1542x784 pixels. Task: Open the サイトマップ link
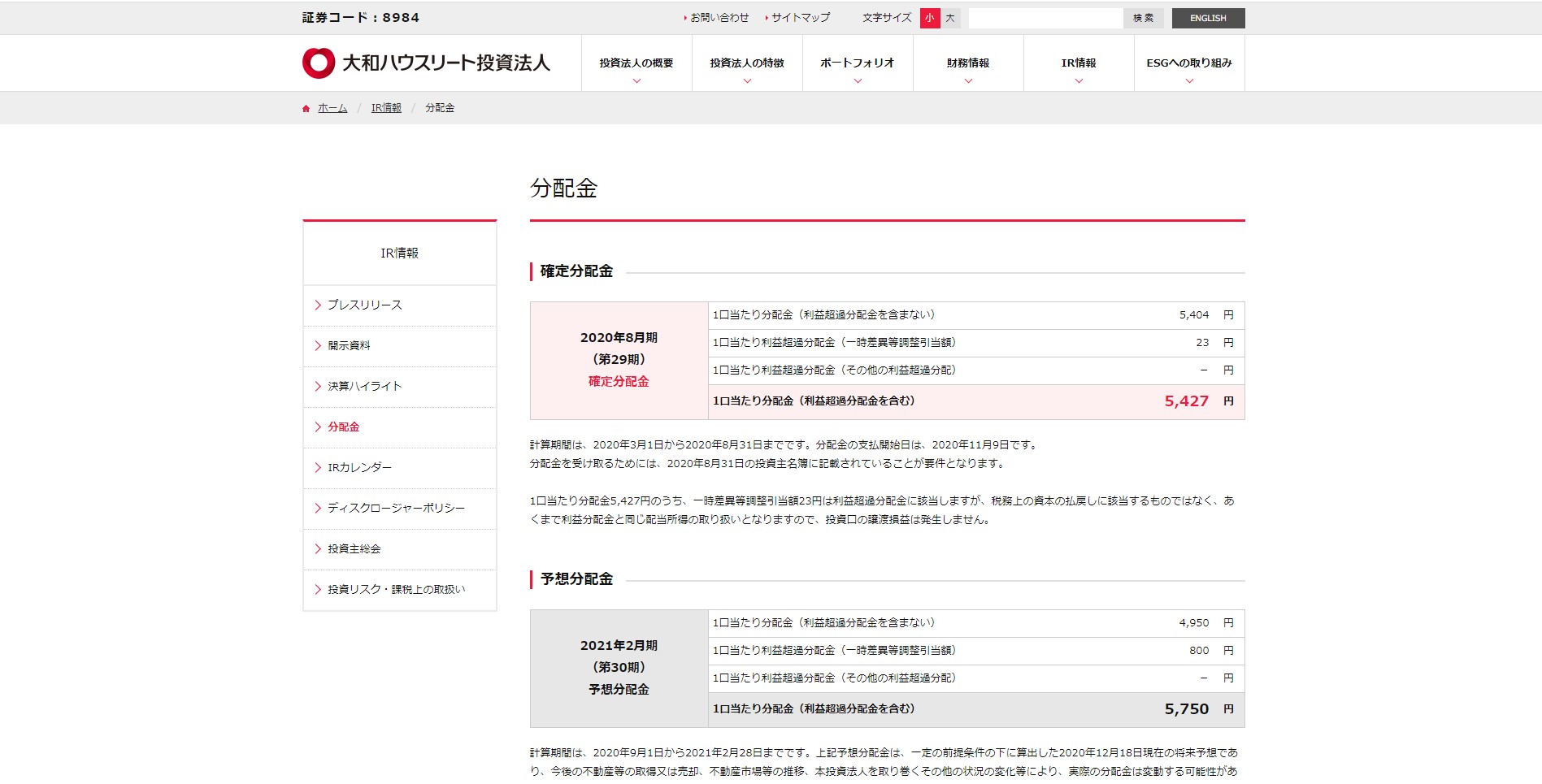click(x=800, y=18)
